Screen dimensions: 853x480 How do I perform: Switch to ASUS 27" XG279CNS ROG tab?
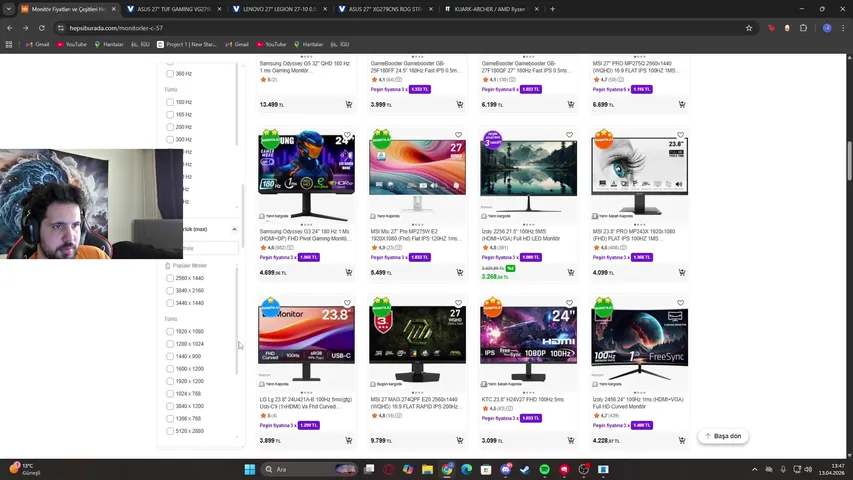385,9
